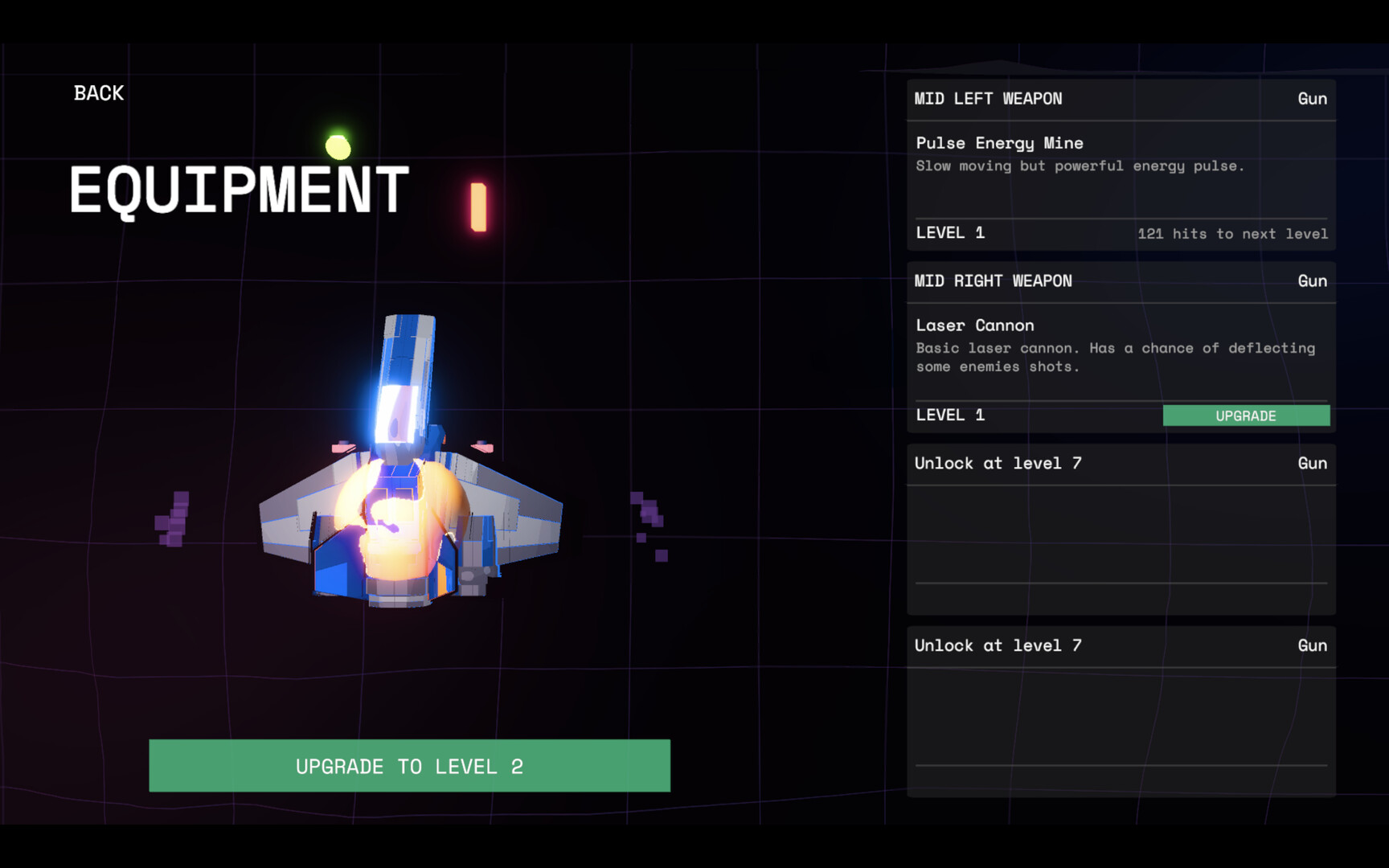Image resolution: width=1389 pixels, height=868 pixels.
Task: Click the green energy pulse projectile
Action: (x=339, y=145)
